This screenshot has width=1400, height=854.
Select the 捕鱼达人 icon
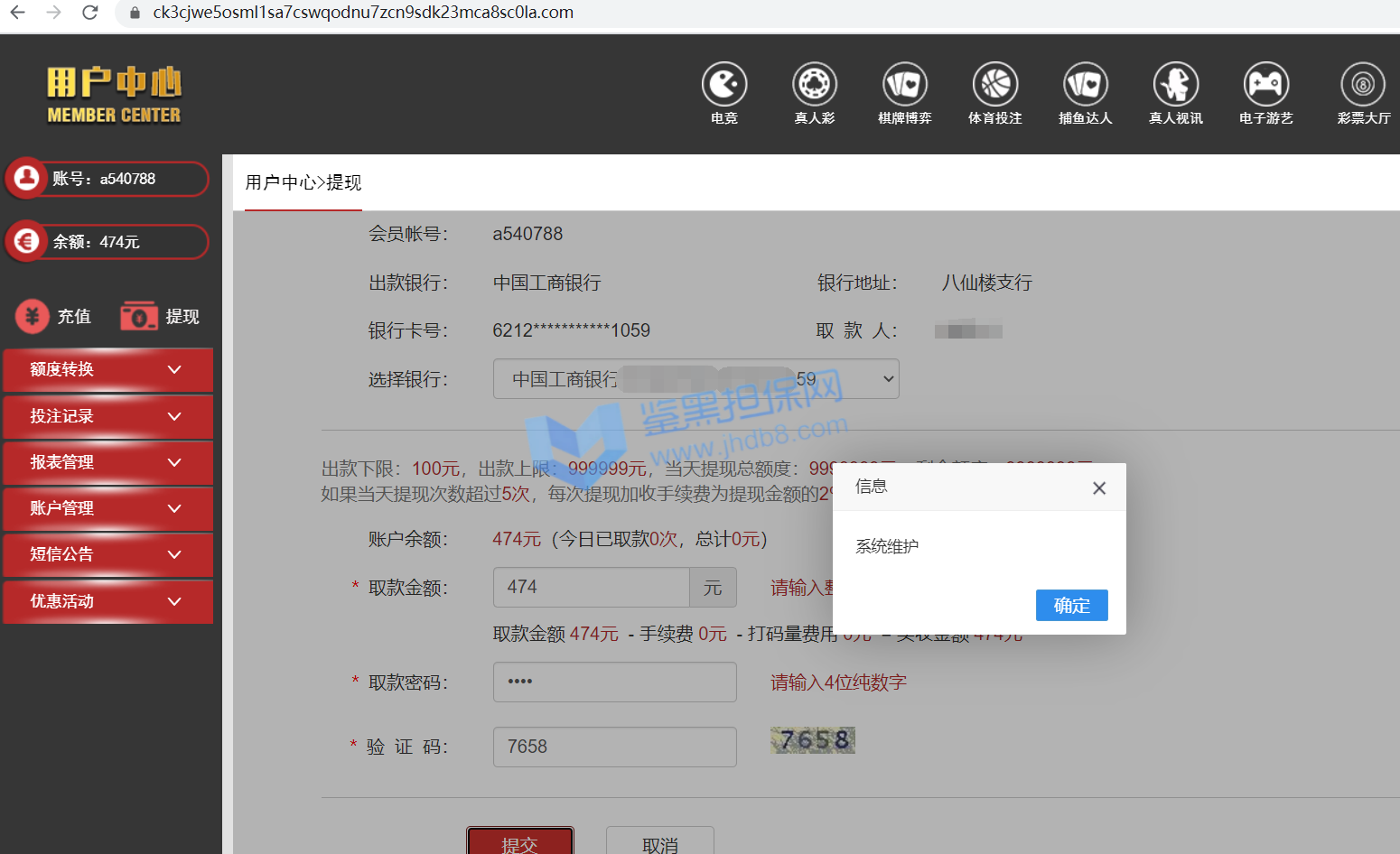point(1085,85)
